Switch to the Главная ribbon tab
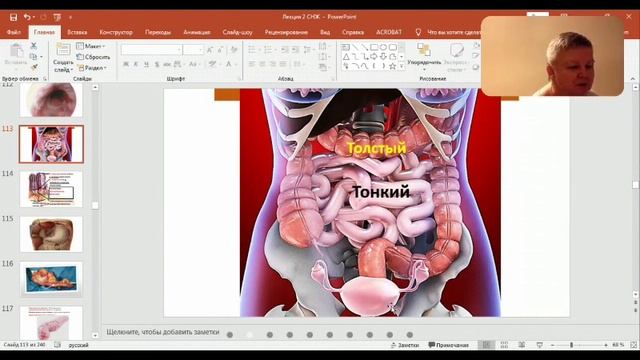 (x=44, y=32)
